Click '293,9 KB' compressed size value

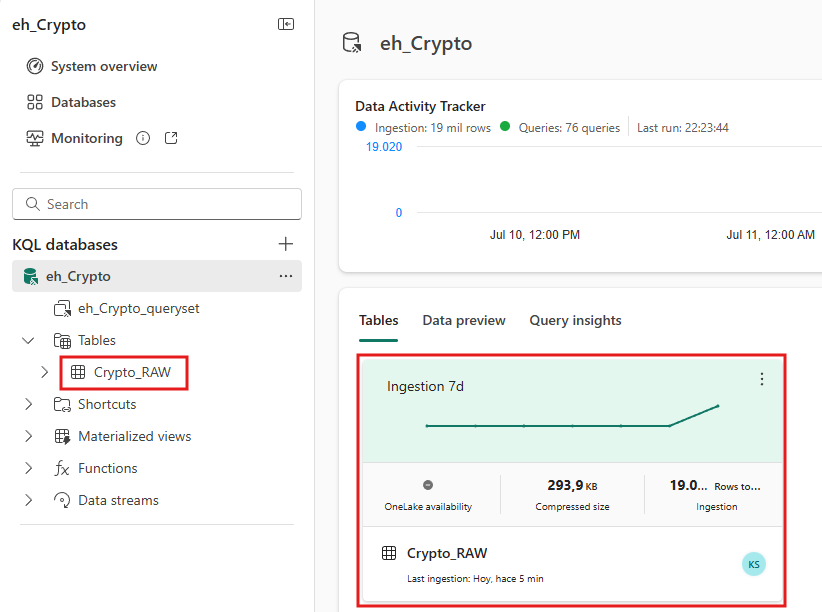[572, 486]
